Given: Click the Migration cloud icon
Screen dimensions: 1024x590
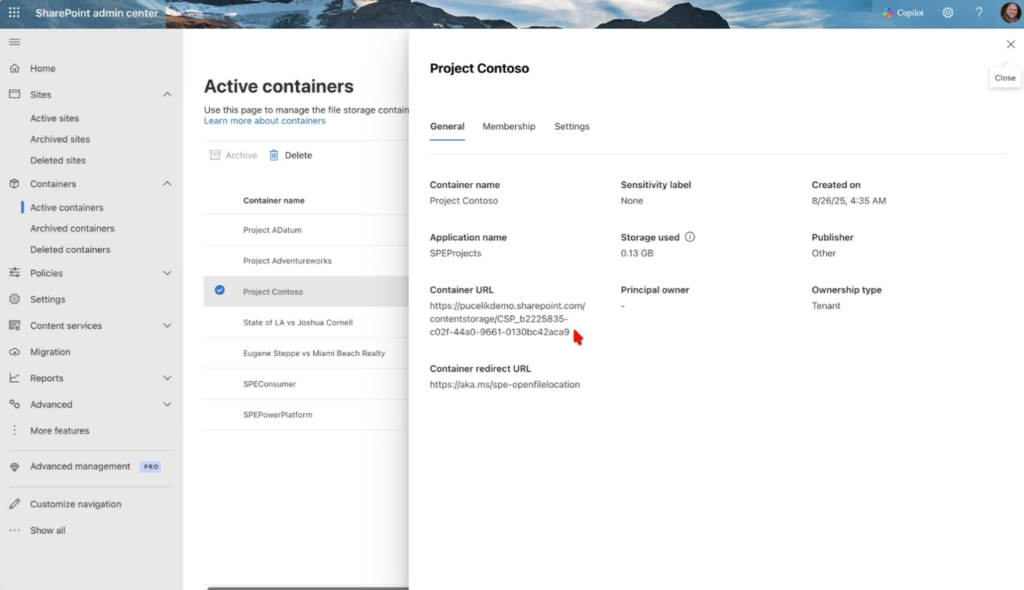Looking at the screenshot, I should (x=14, y=352).
